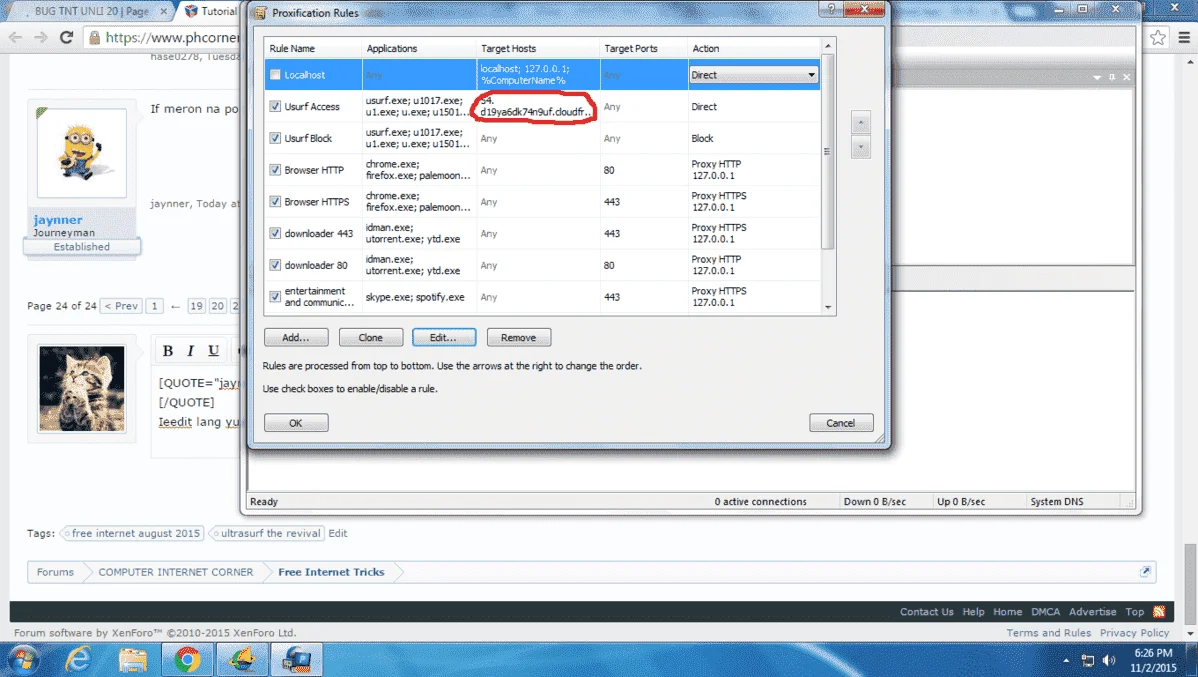Apply Bold formatting in the reply editor
The height and width of the screenshot is (677, 1198).
click(168, 351)
